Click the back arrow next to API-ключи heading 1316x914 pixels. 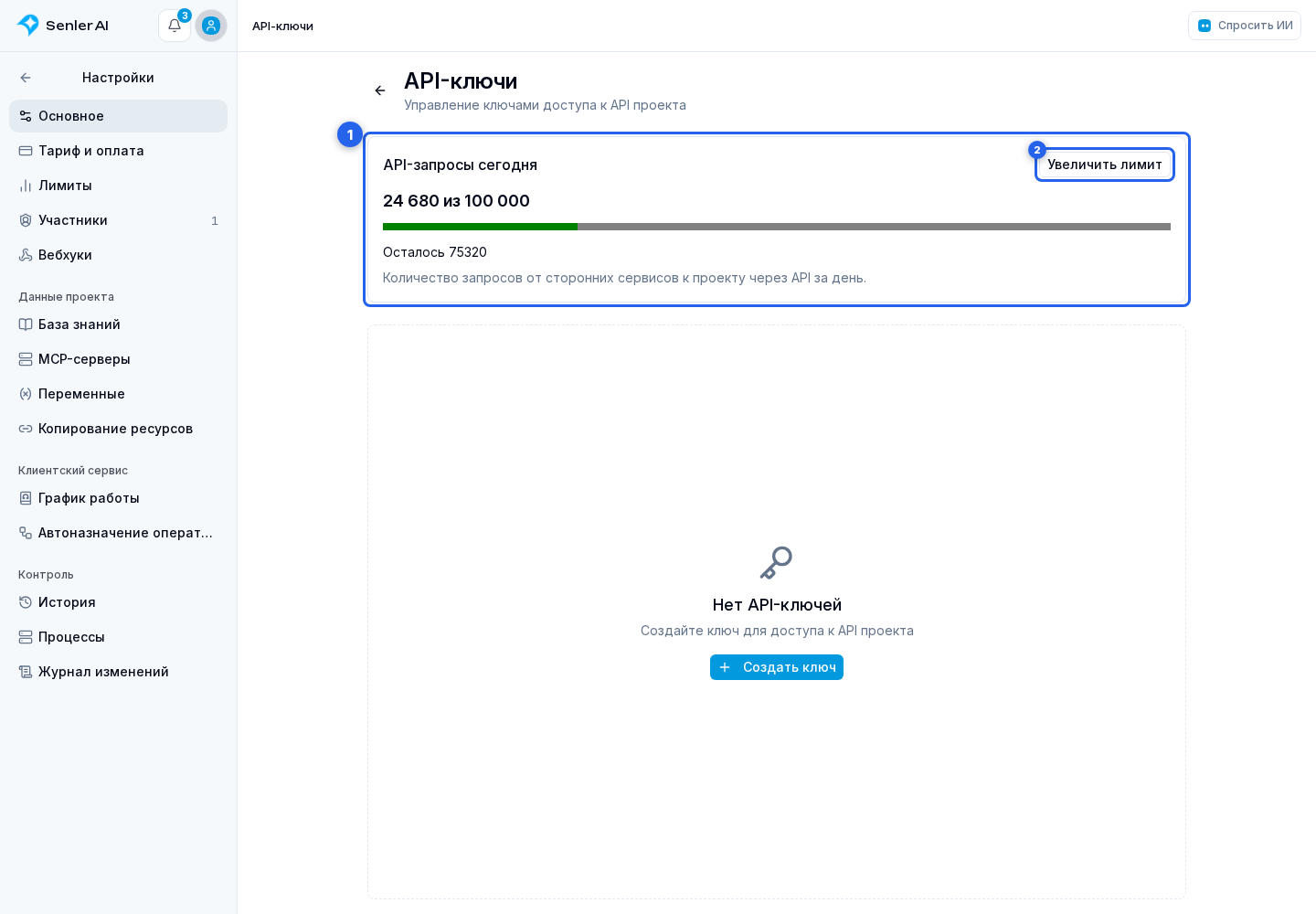380,90
